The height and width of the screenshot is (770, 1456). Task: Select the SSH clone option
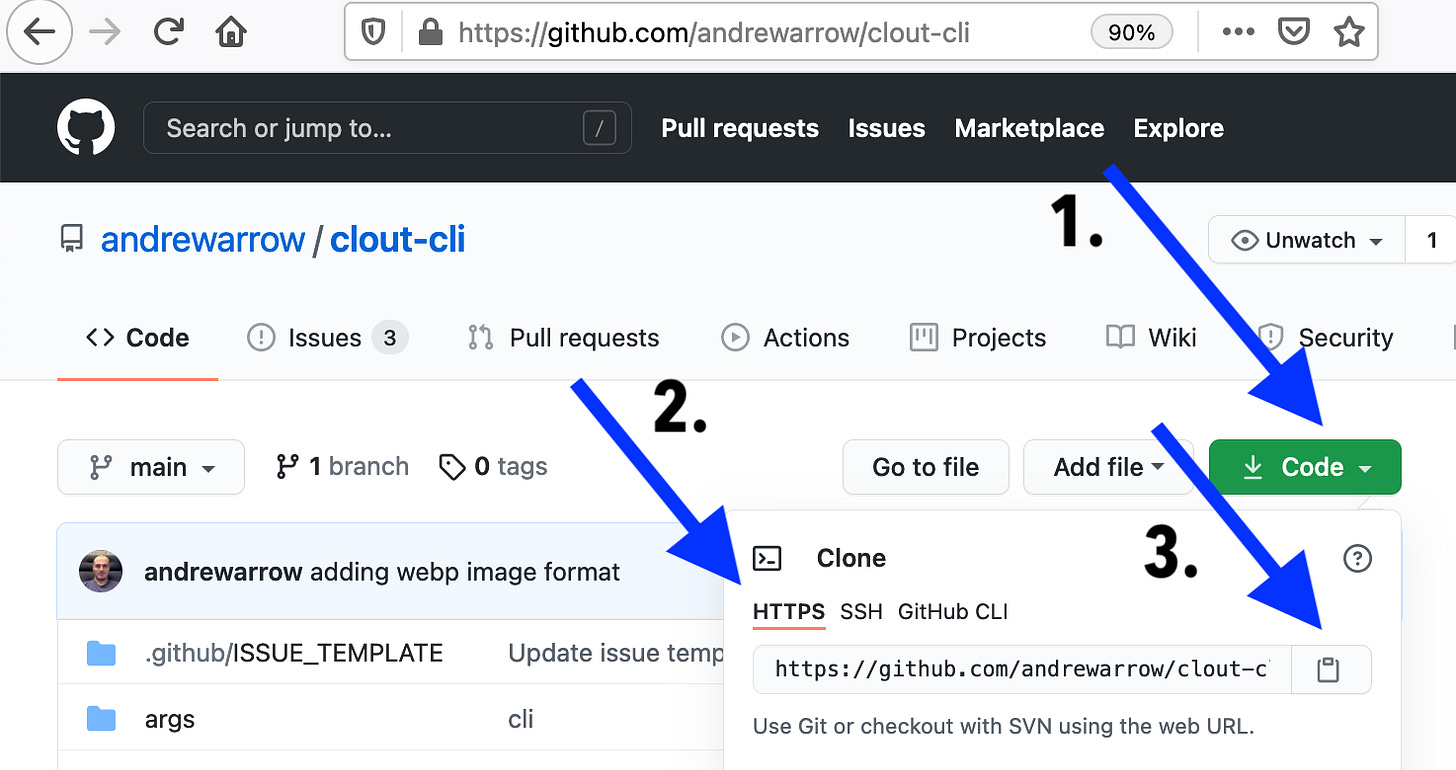tap(861, 611)
